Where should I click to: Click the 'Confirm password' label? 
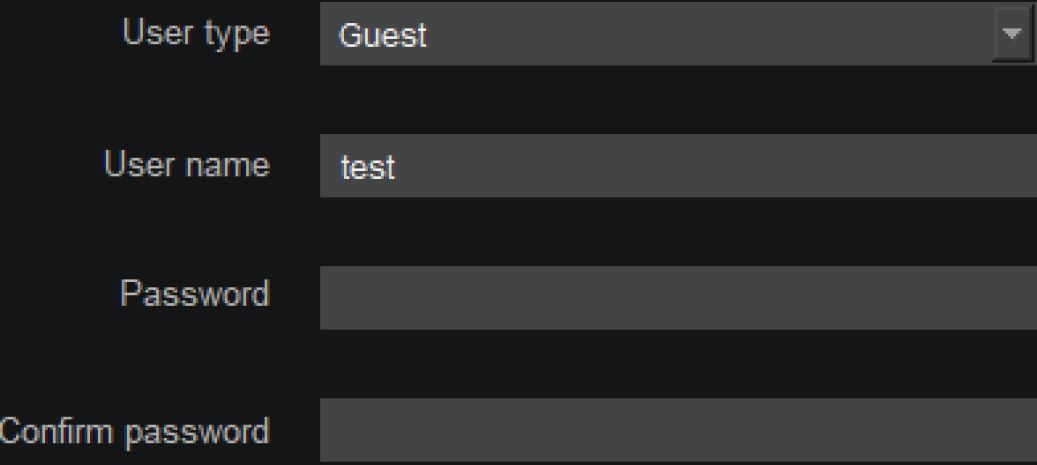click(x=135, y=431)
